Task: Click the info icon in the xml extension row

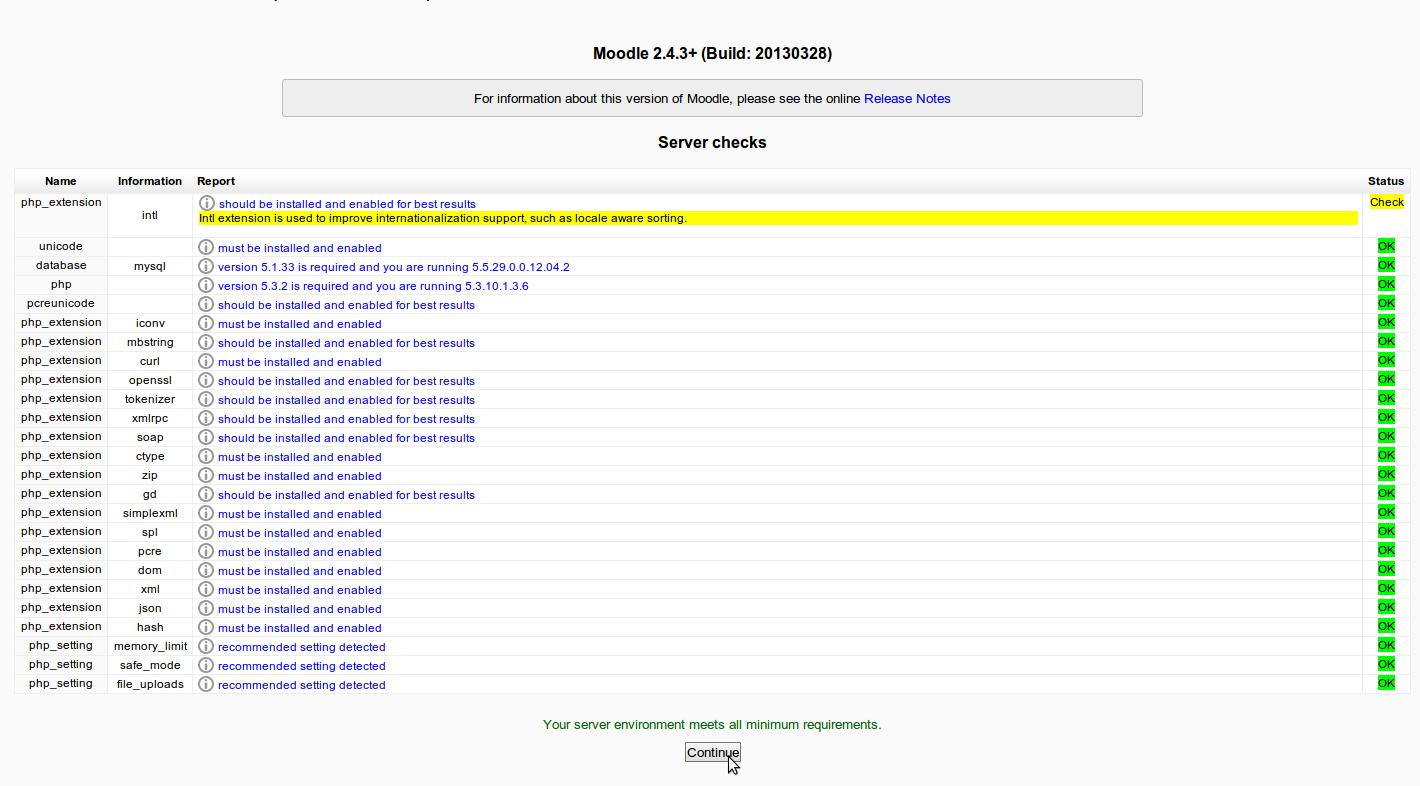Action: [206, 589]
